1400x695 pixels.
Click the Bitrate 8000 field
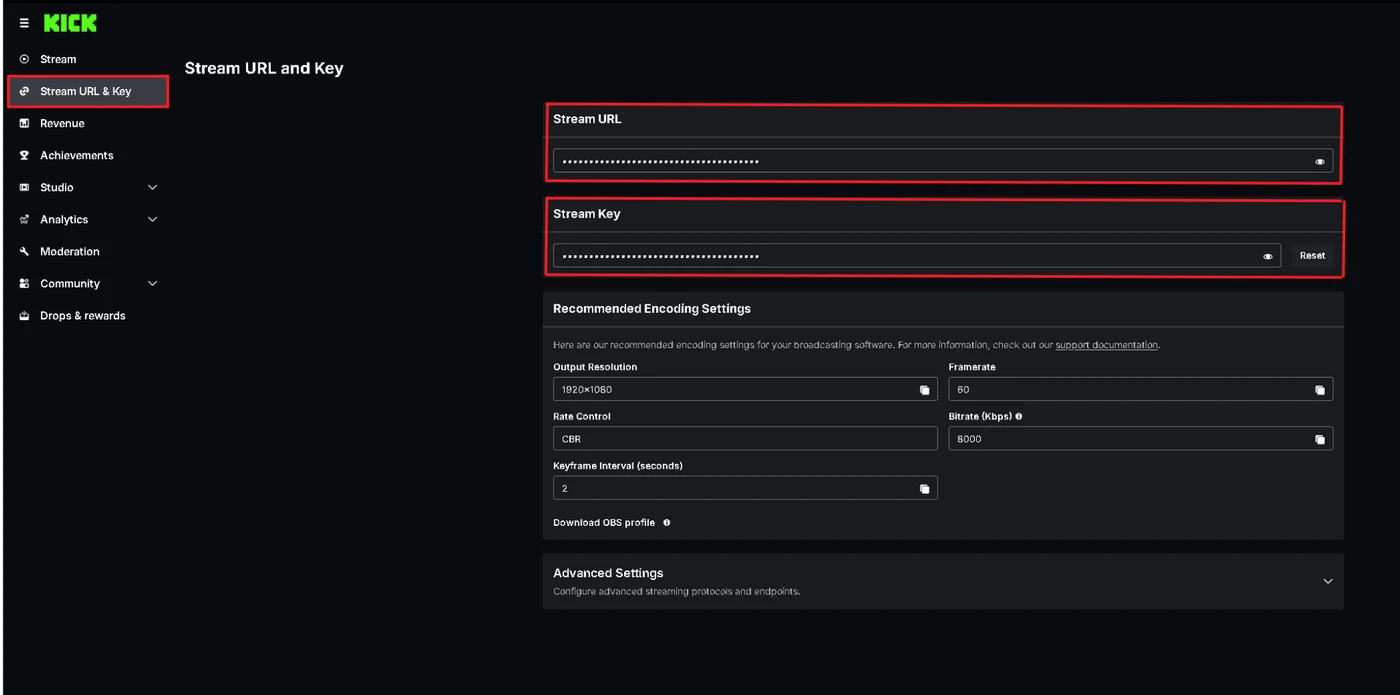click(x=1140, y=439)
